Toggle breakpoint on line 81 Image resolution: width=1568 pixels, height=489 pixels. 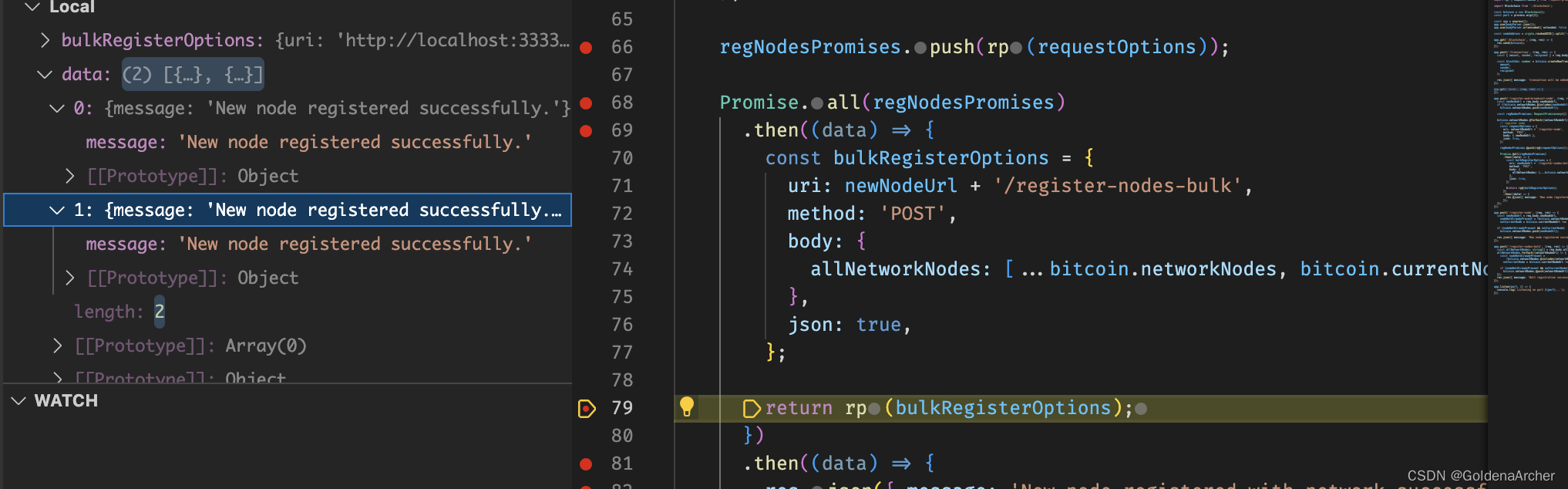click(x=586, y=464)
